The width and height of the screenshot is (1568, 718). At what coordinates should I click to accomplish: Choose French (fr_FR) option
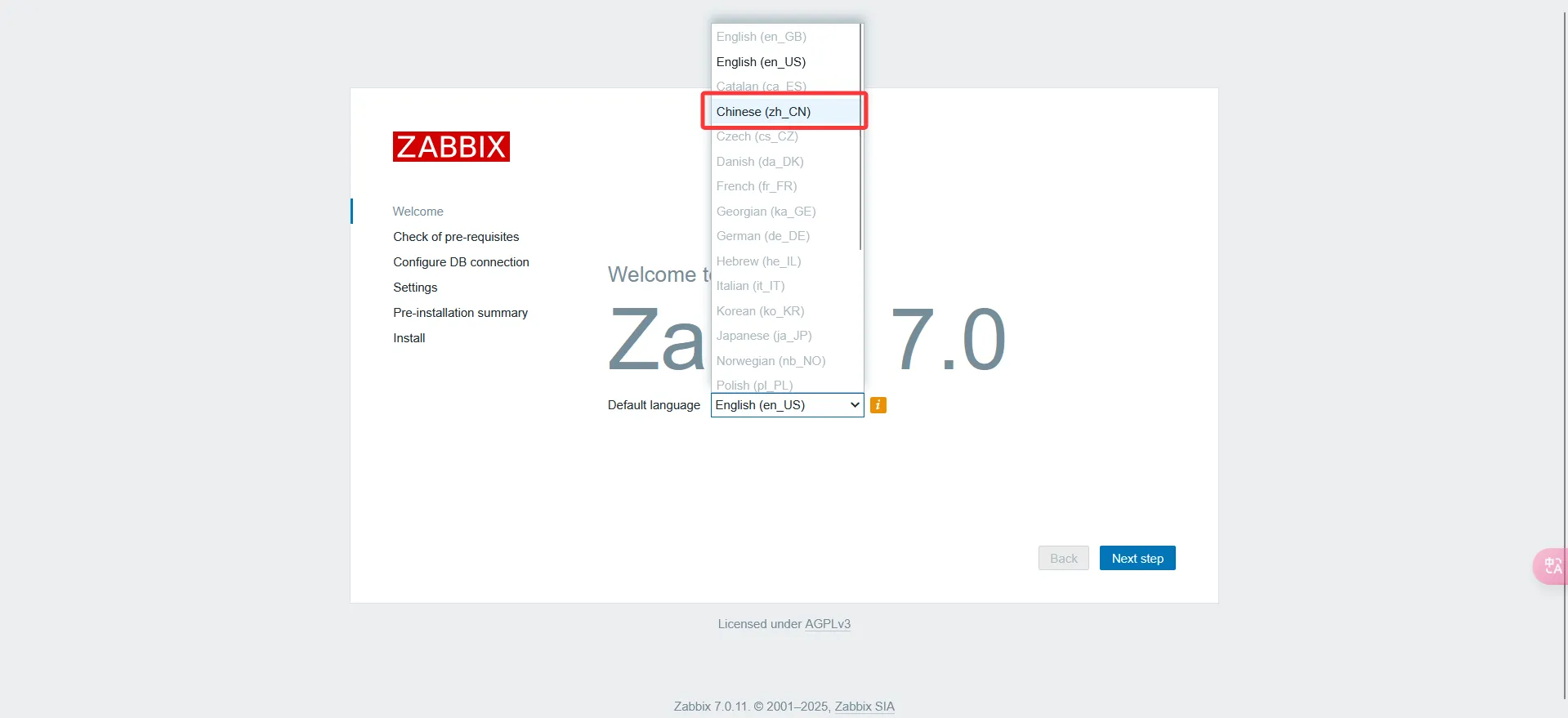click(785, 186)
